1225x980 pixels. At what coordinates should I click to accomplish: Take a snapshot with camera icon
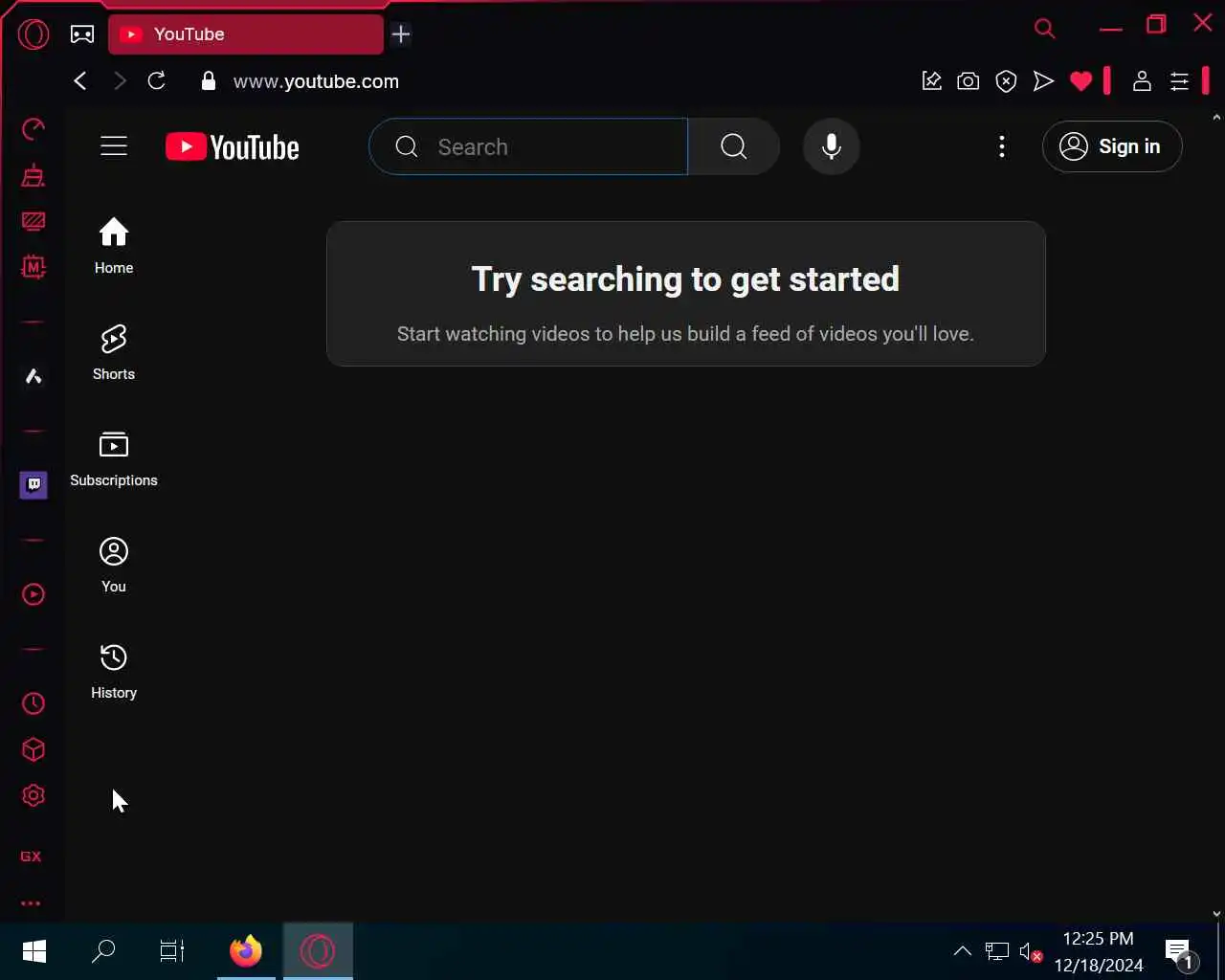pyautogui.click(x=969, y=81)
